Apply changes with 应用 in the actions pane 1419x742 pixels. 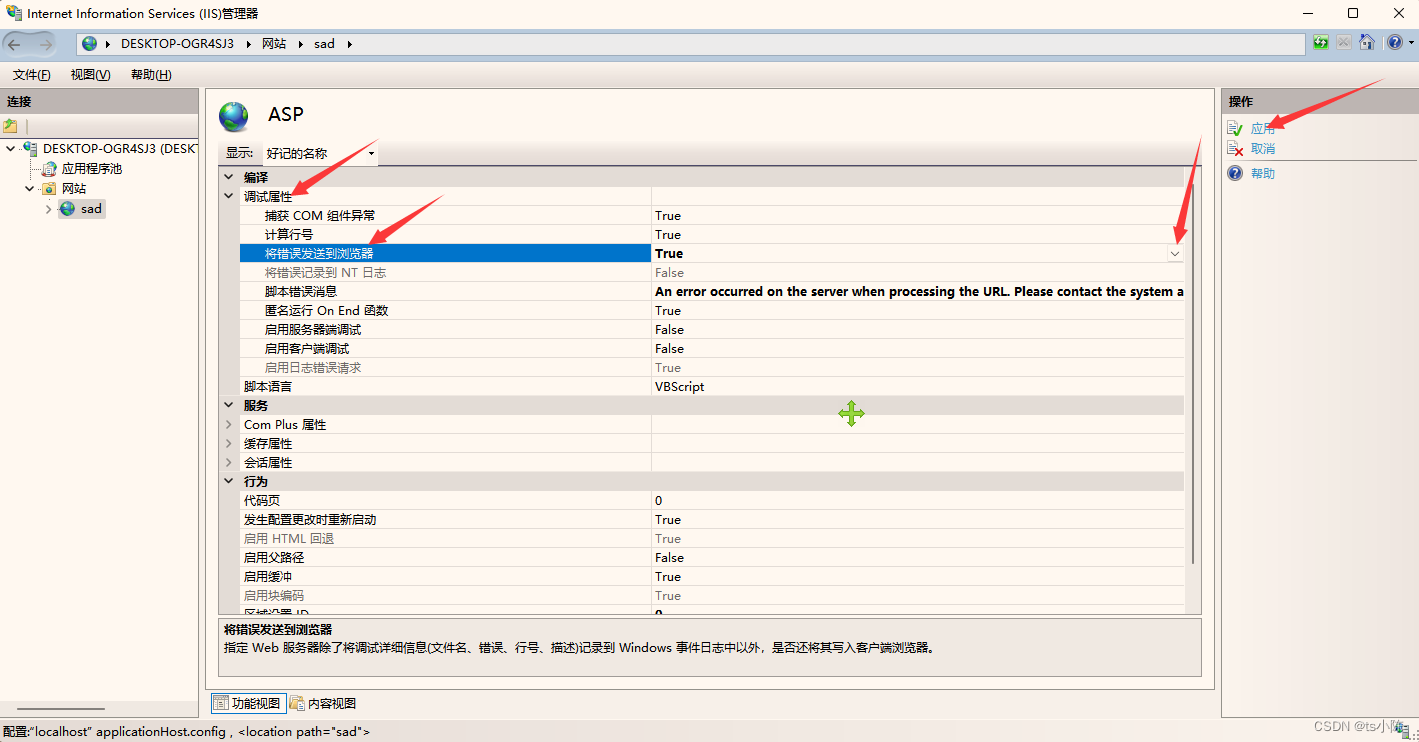(x=1262, y=127)
